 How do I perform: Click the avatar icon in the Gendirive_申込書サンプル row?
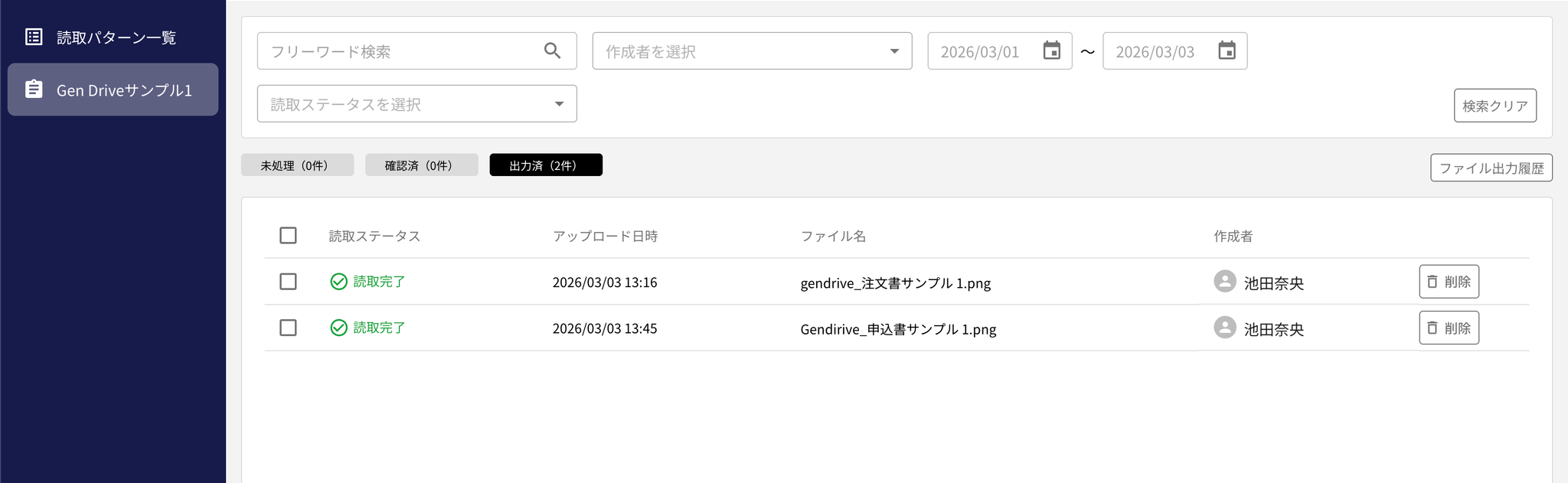1224,328
